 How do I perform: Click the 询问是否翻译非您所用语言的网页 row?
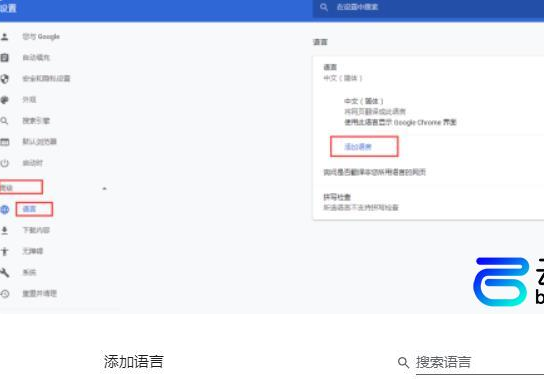(x=428, y=172)
